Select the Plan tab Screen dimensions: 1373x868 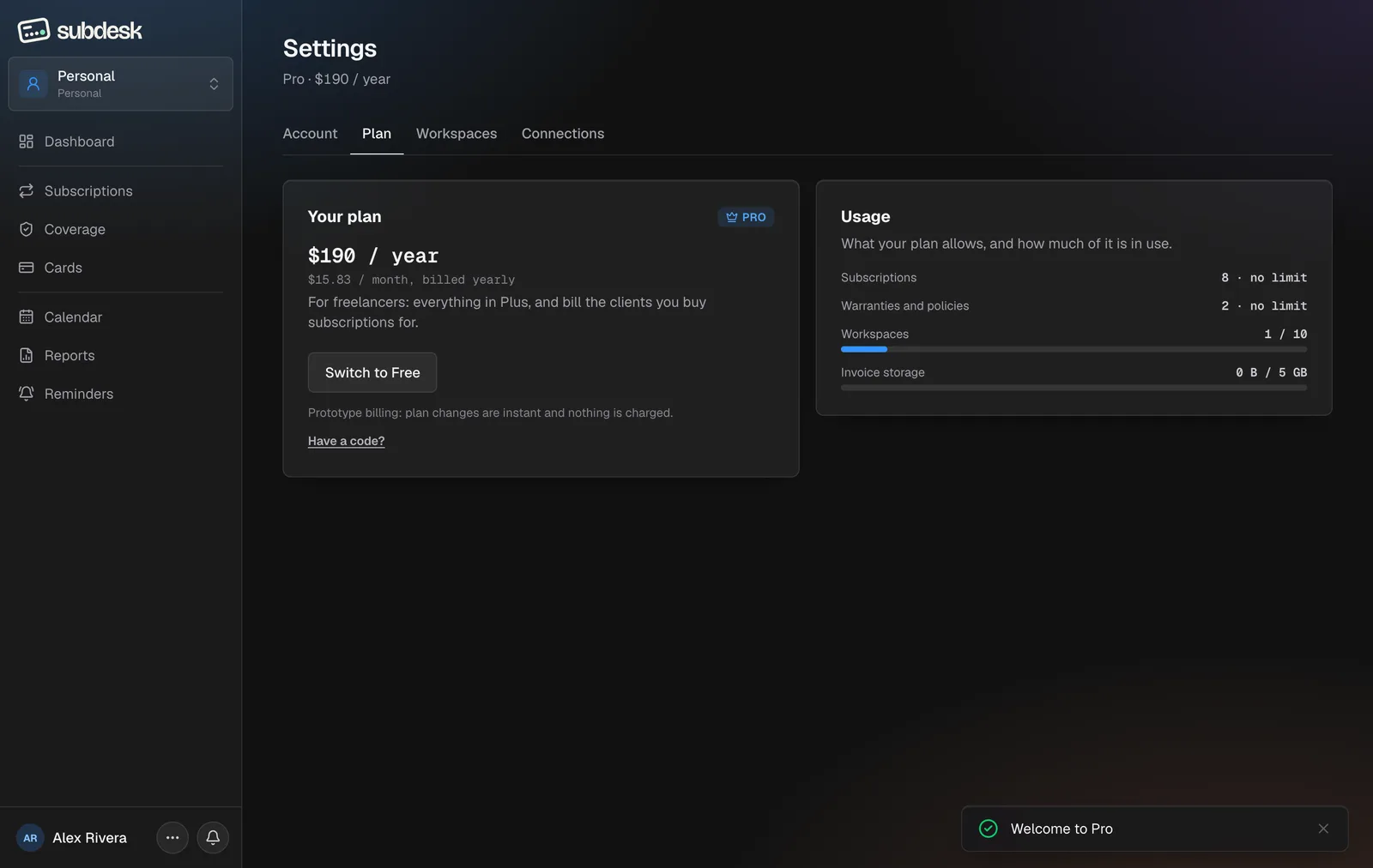point(377,134)
